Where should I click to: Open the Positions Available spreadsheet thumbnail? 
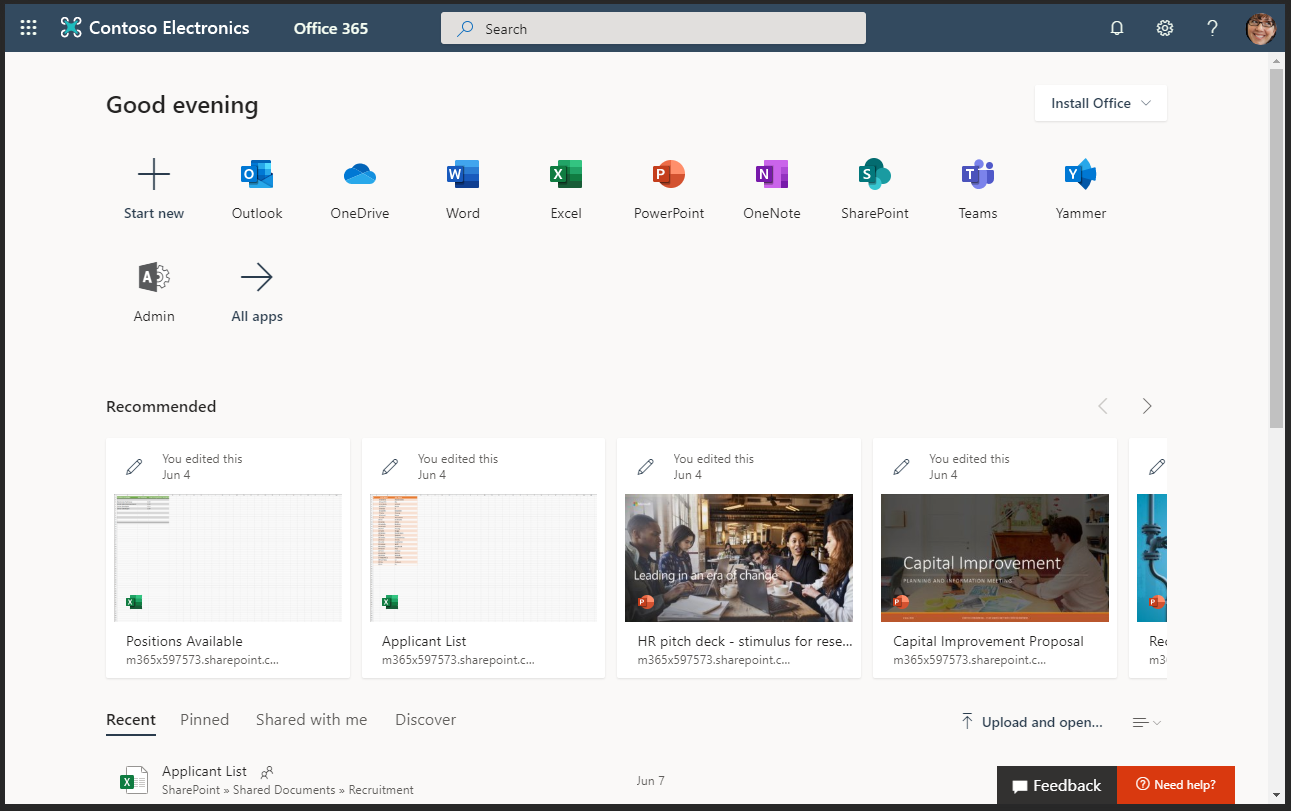pyautogui.click(x=228, y=558)
